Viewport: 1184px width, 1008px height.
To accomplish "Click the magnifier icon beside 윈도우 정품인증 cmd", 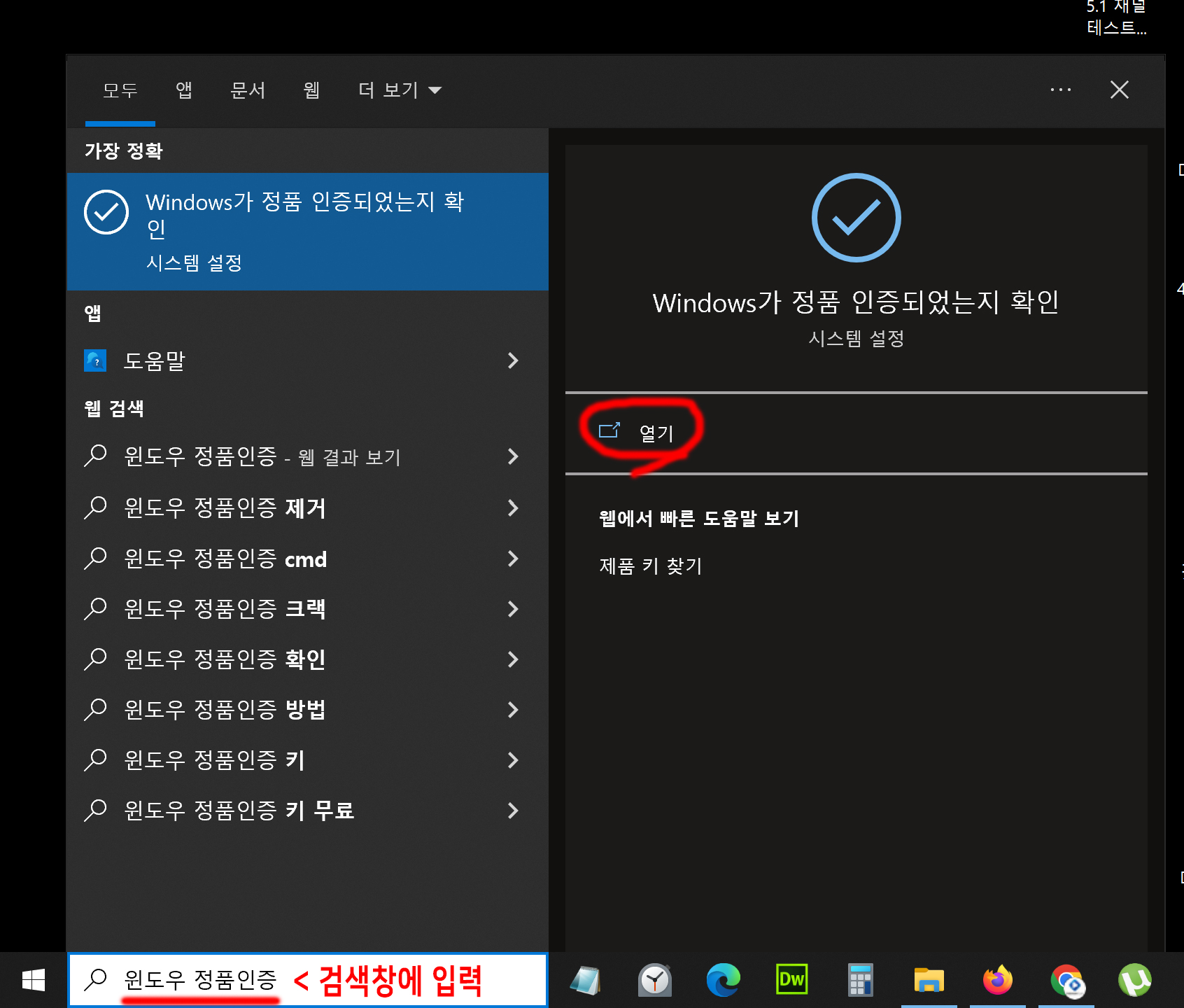I will tap(95, 559).
